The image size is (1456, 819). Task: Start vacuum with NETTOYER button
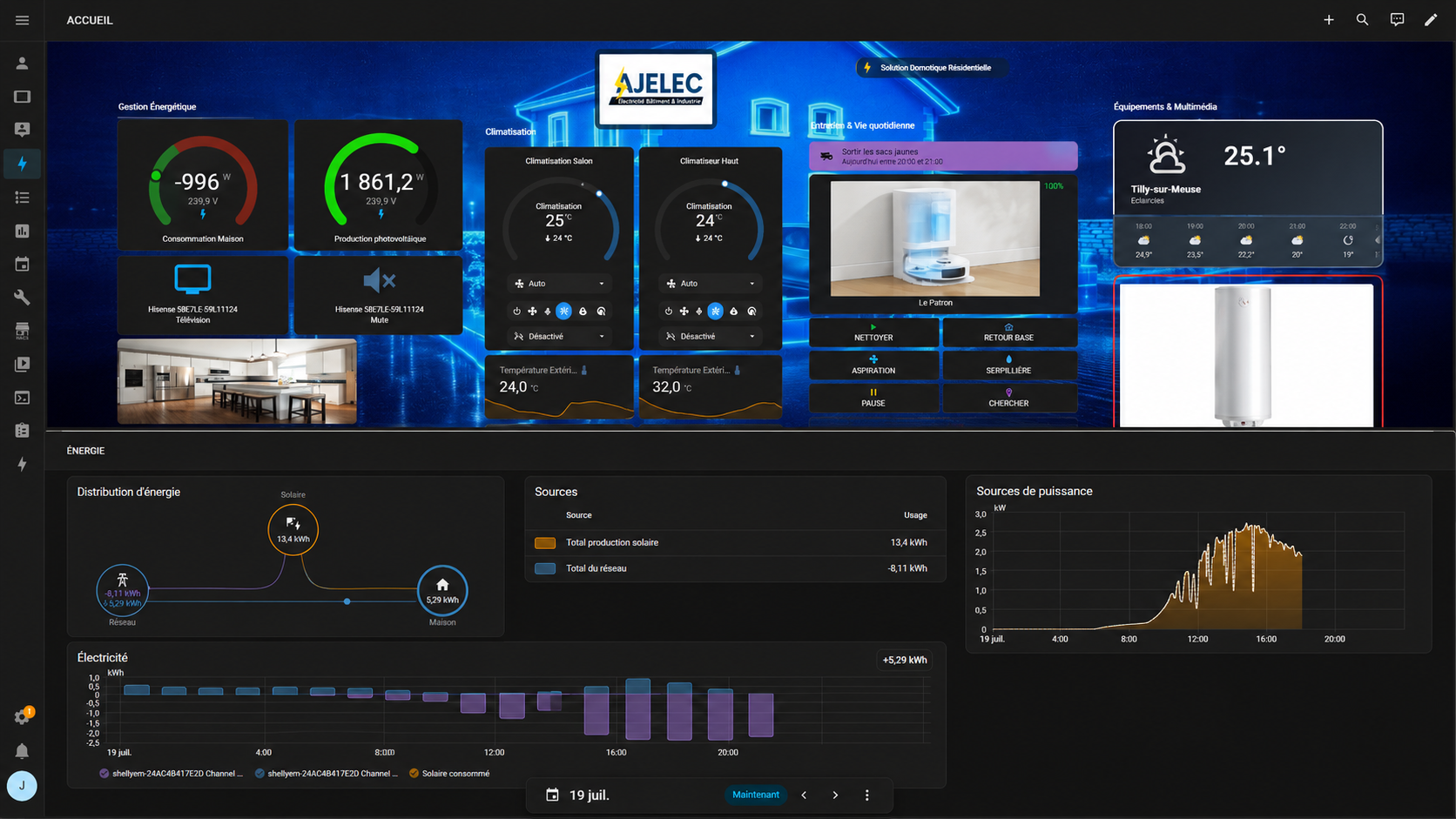[x=873, y=332]
